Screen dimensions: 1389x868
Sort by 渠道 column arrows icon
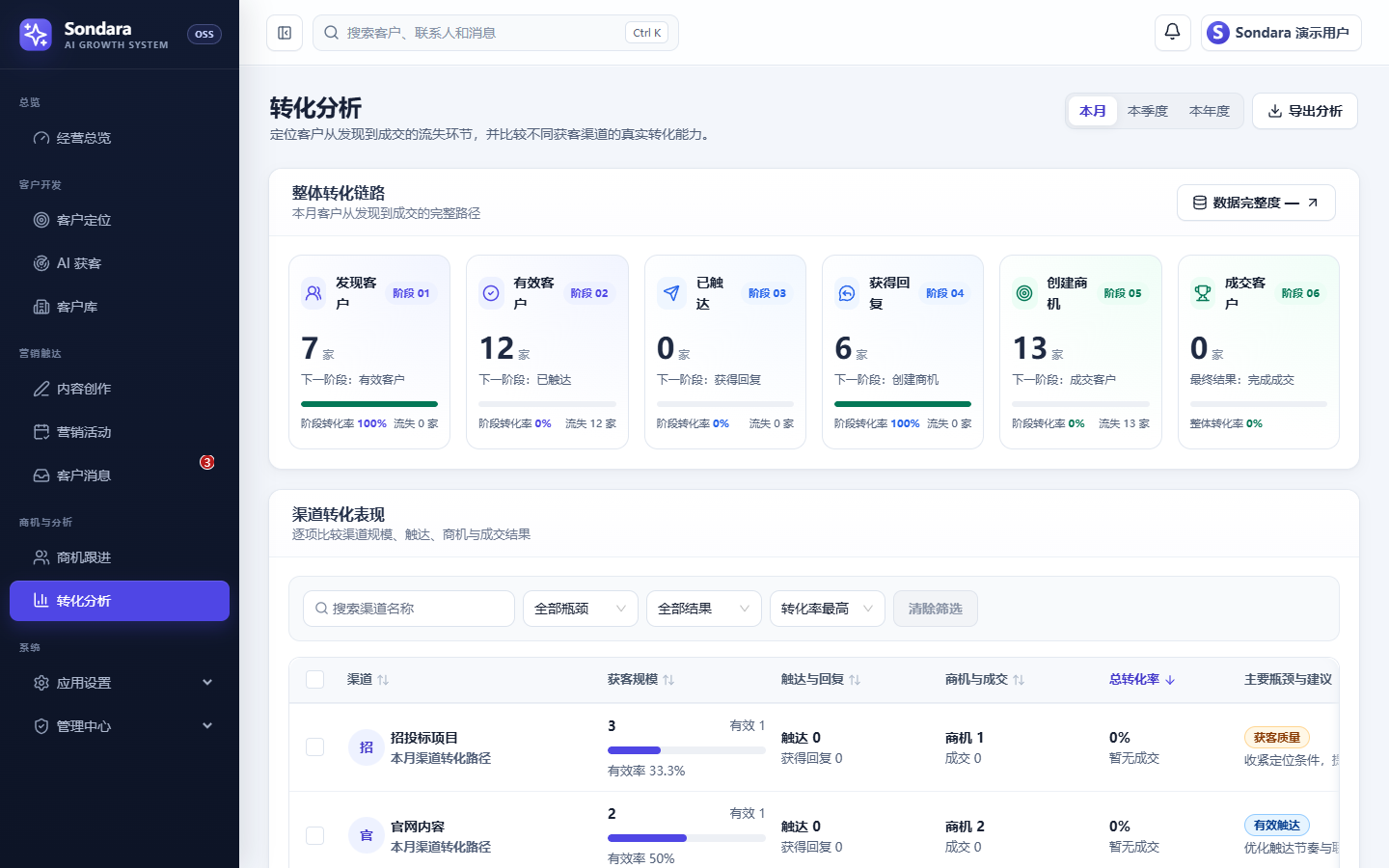(383, 680)
